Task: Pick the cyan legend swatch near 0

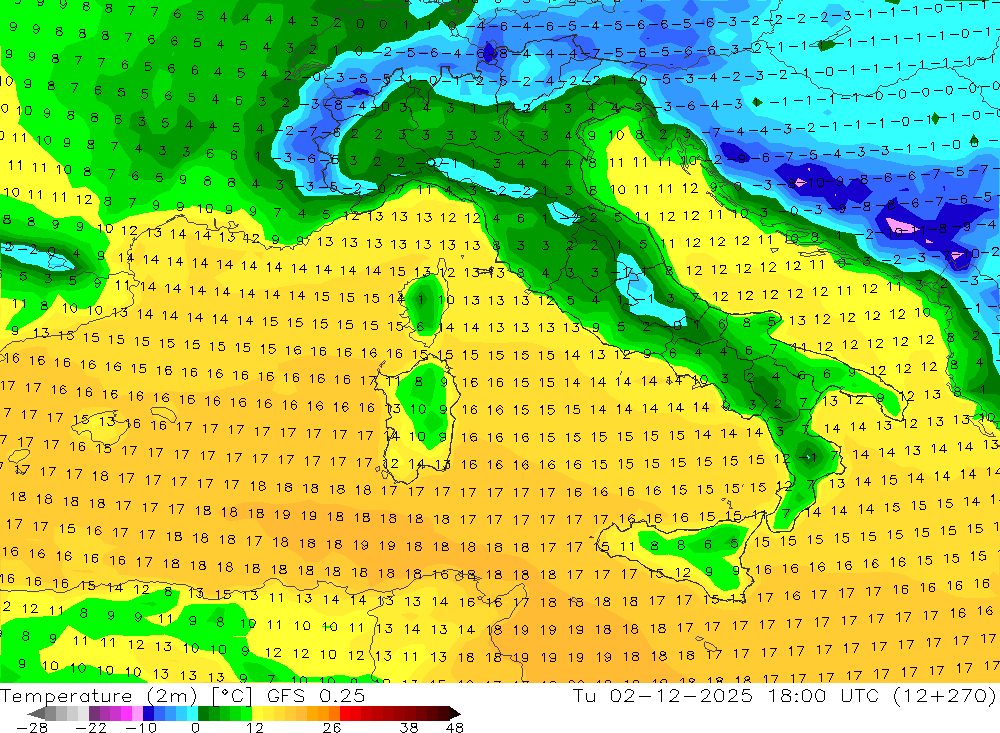Action: [192, 714]
